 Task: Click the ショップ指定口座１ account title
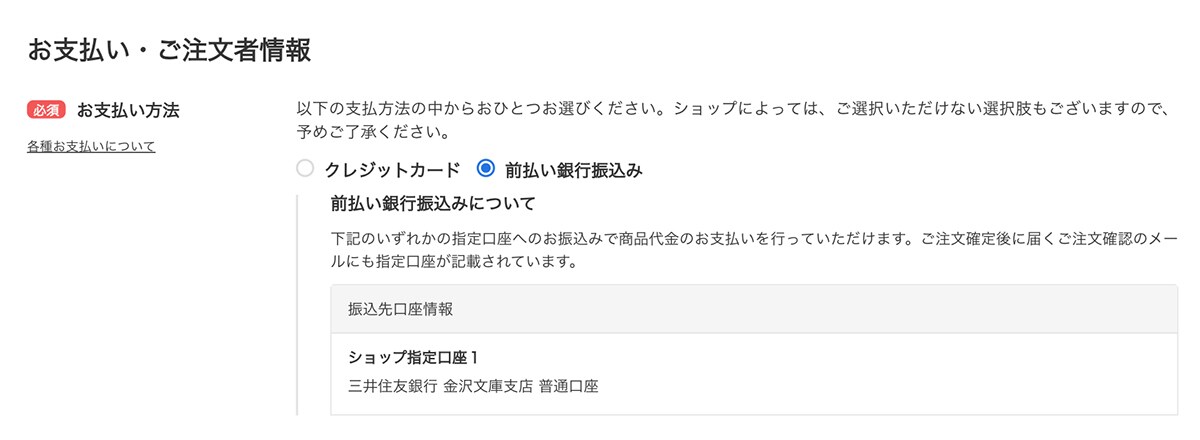tap(413, 358)
